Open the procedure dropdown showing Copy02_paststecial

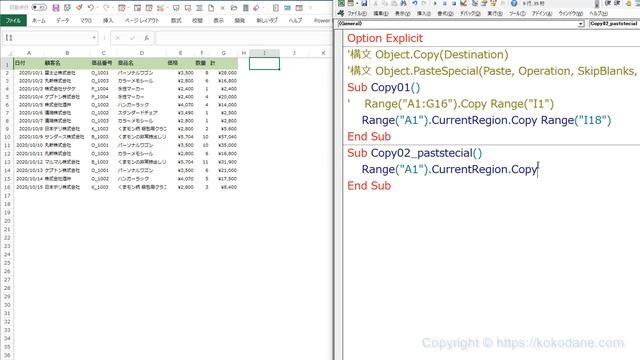point(614,24)
